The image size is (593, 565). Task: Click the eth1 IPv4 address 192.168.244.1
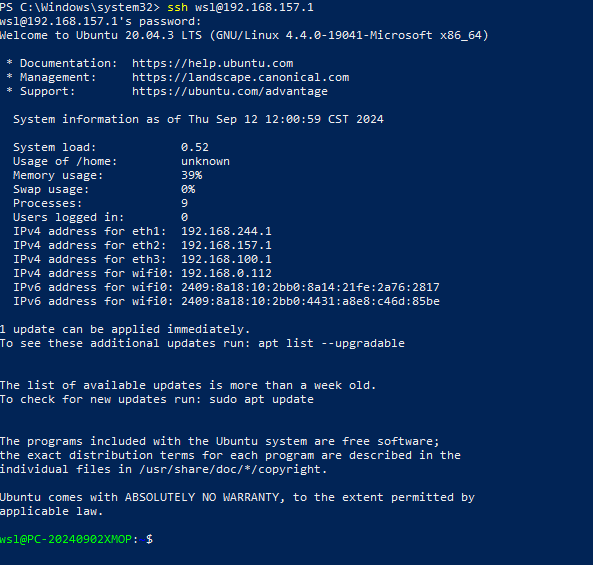point(226,231)
